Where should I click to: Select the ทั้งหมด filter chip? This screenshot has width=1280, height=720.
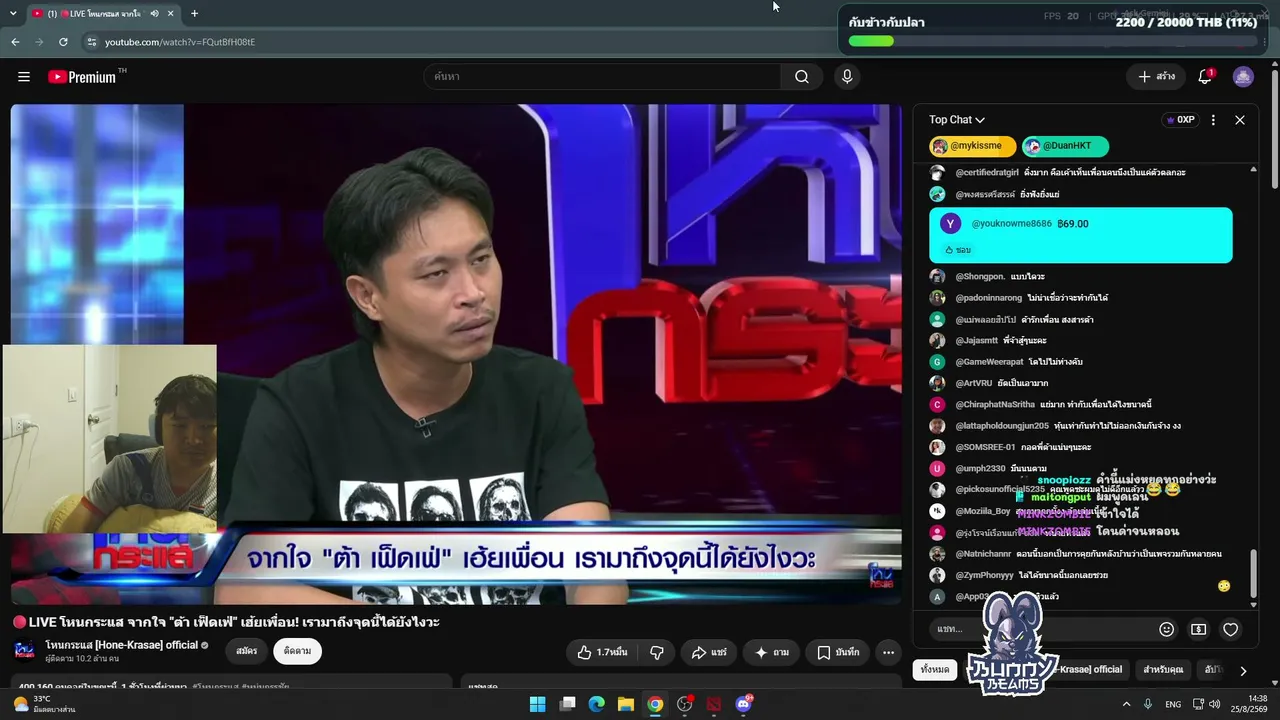click(x=935, y=670)
